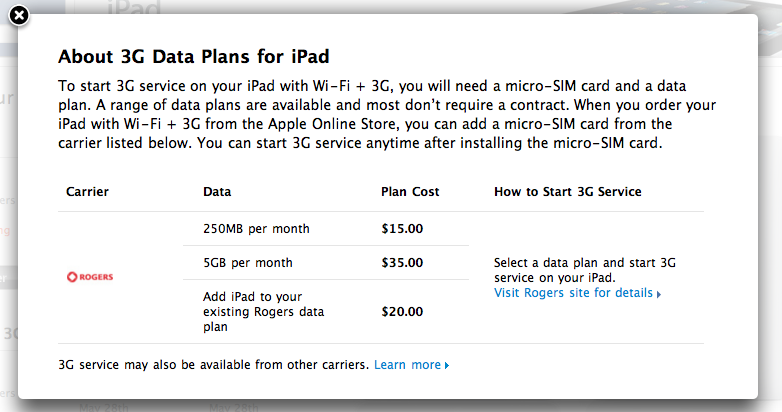The width and height of the screenshot is (782, 412).
Task: Click the $15.00 plan cost
Action: pos(402,228)
